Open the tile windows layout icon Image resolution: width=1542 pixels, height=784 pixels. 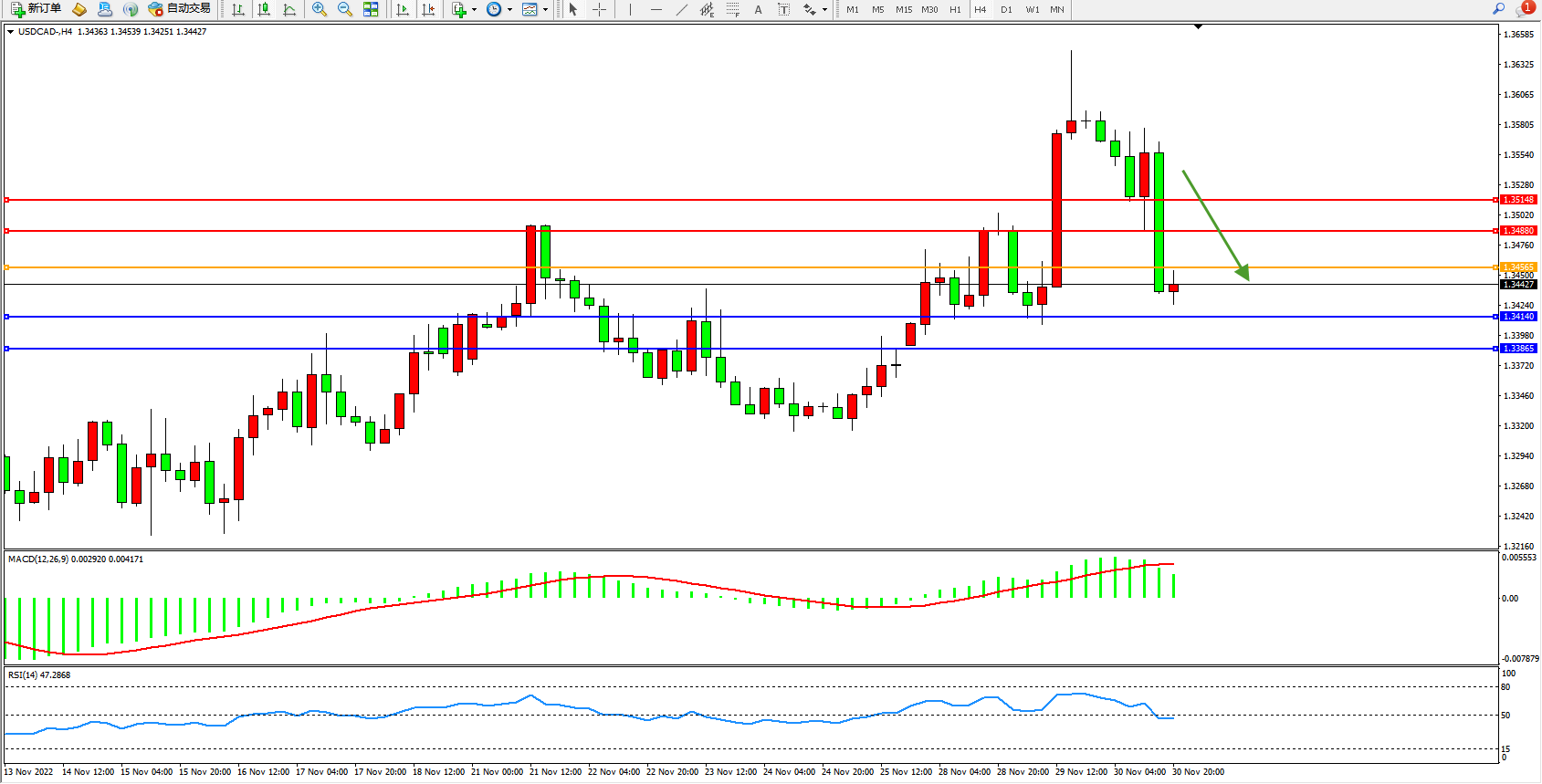coord(371,9)
